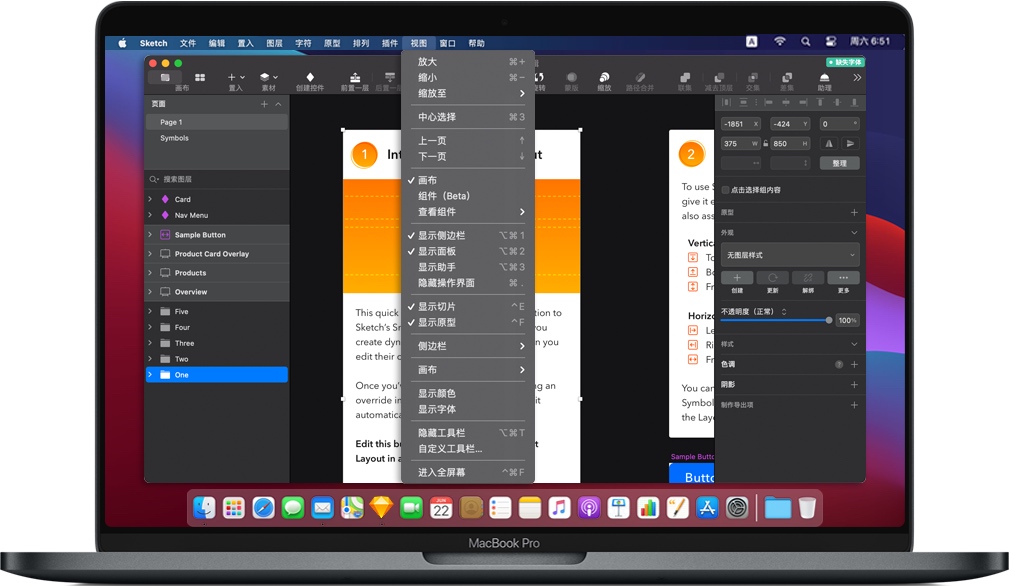This screenshot has height=586, width=1009.
Task: Open the 助理 assistant bell icon
Action: pyautogui.click(x=824, y=77)
